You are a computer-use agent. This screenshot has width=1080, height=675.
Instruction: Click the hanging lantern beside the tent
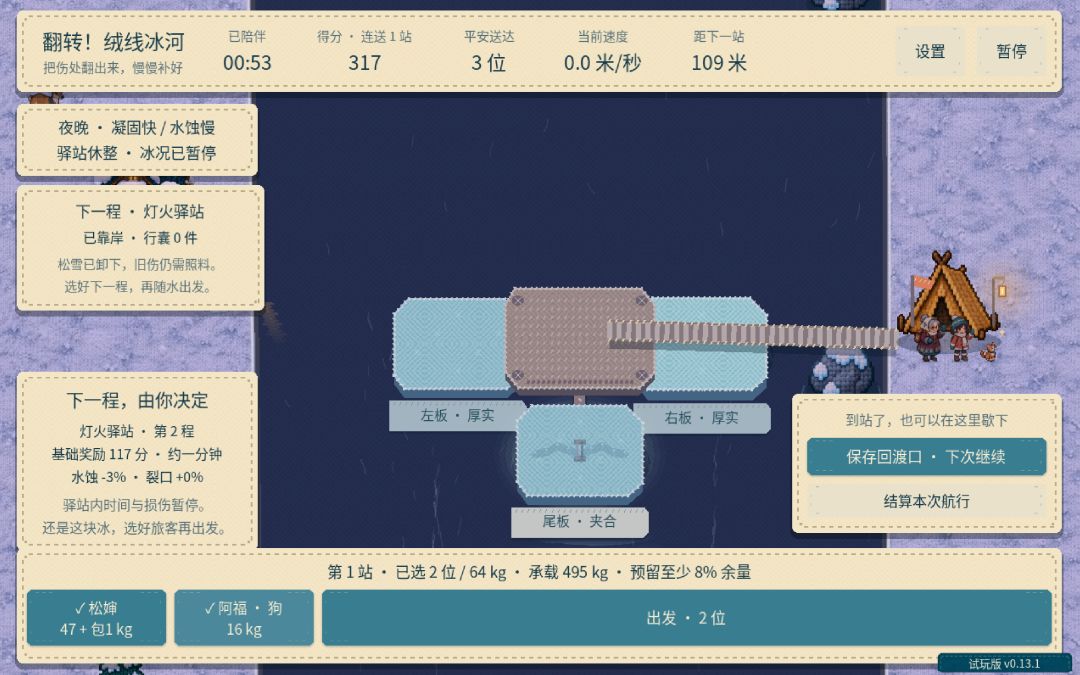click(1001, 291)
